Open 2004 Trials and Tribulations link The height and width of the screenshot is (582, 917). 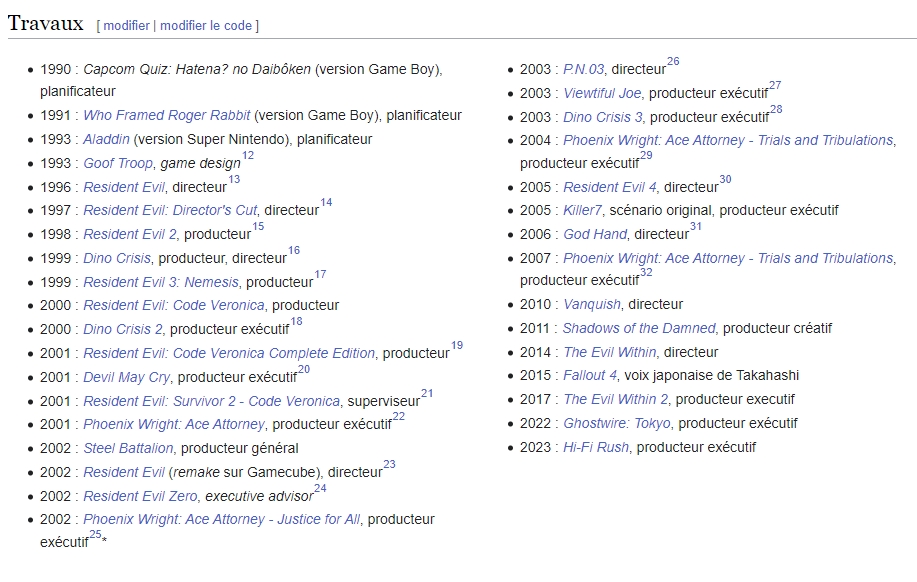728,140
